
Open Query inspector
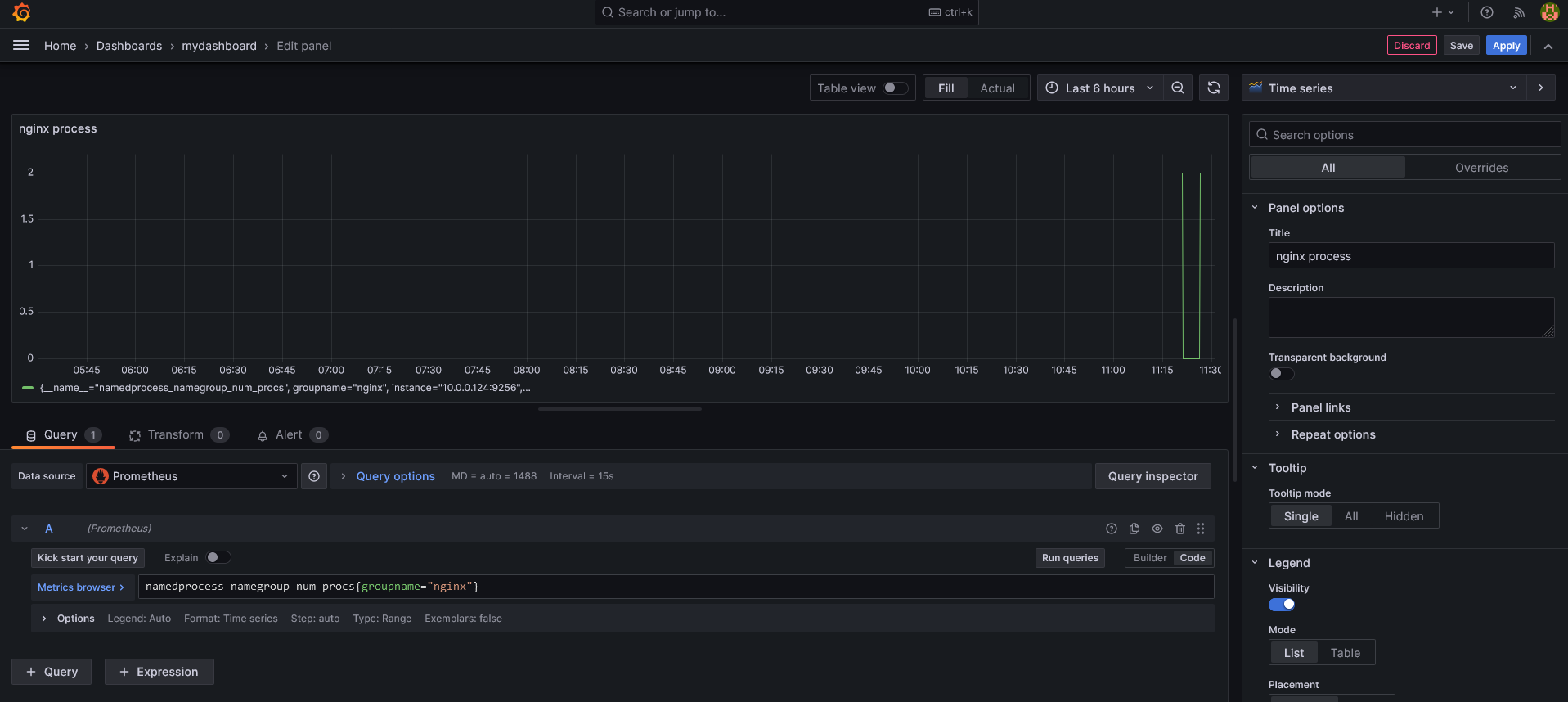(x=1152, y=476)
